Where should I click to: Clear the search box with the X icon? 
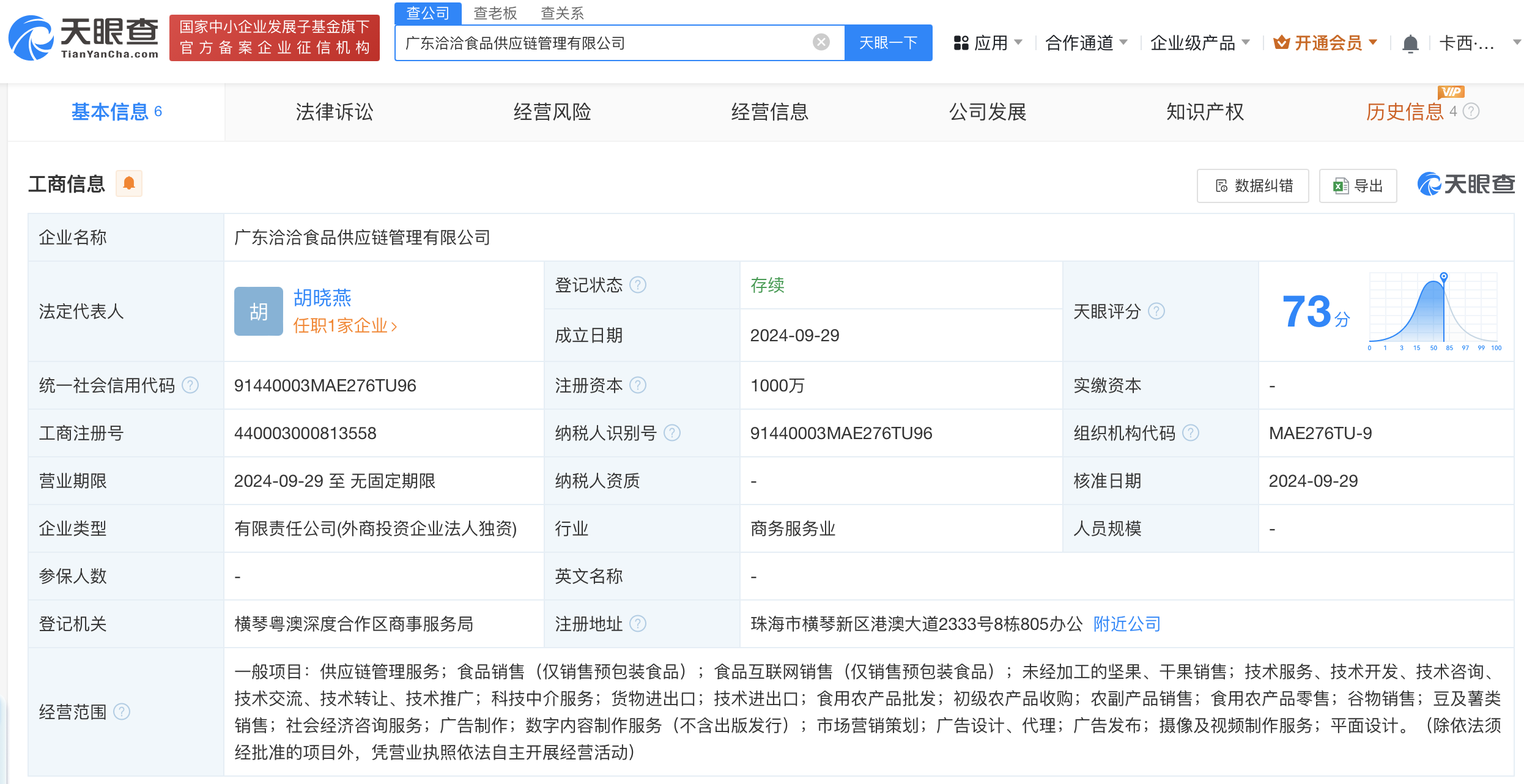point(821,42)
